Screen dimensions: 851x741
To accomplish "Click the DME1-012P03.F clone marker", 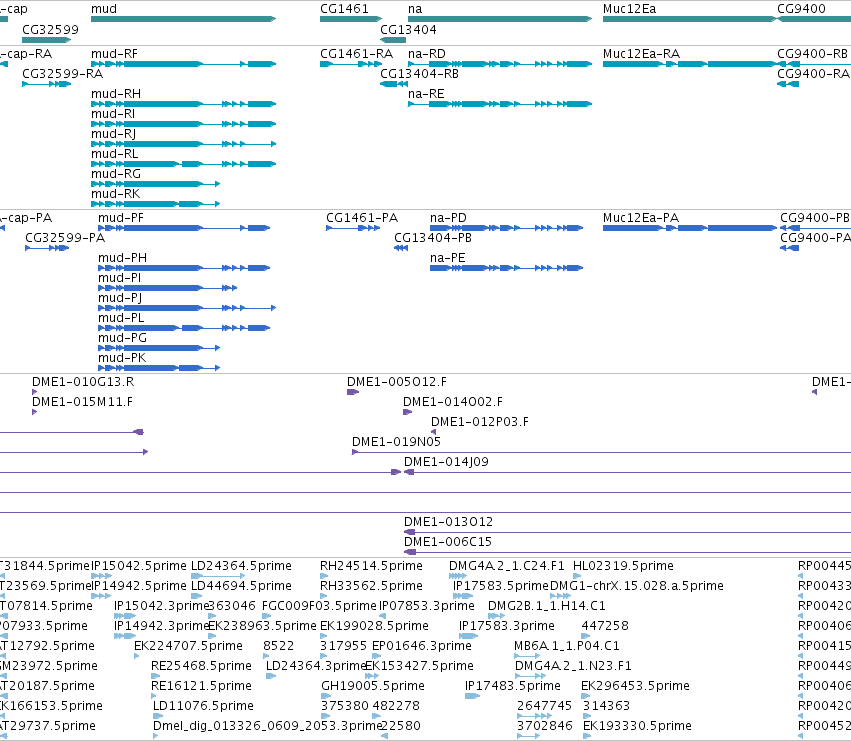I will (x=433, y=432).
